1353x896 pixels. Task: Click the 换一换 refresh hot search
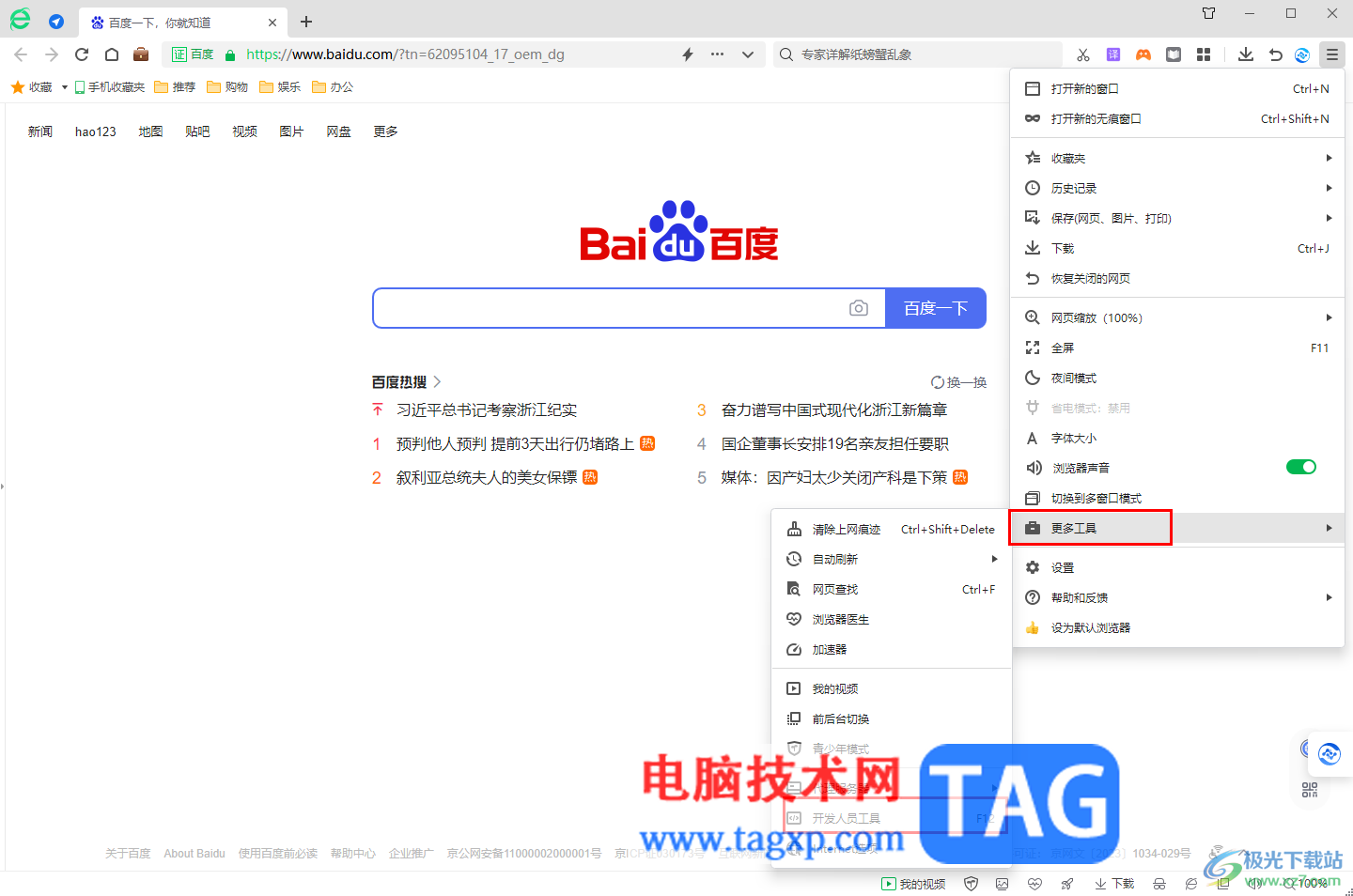pos(958,382)
